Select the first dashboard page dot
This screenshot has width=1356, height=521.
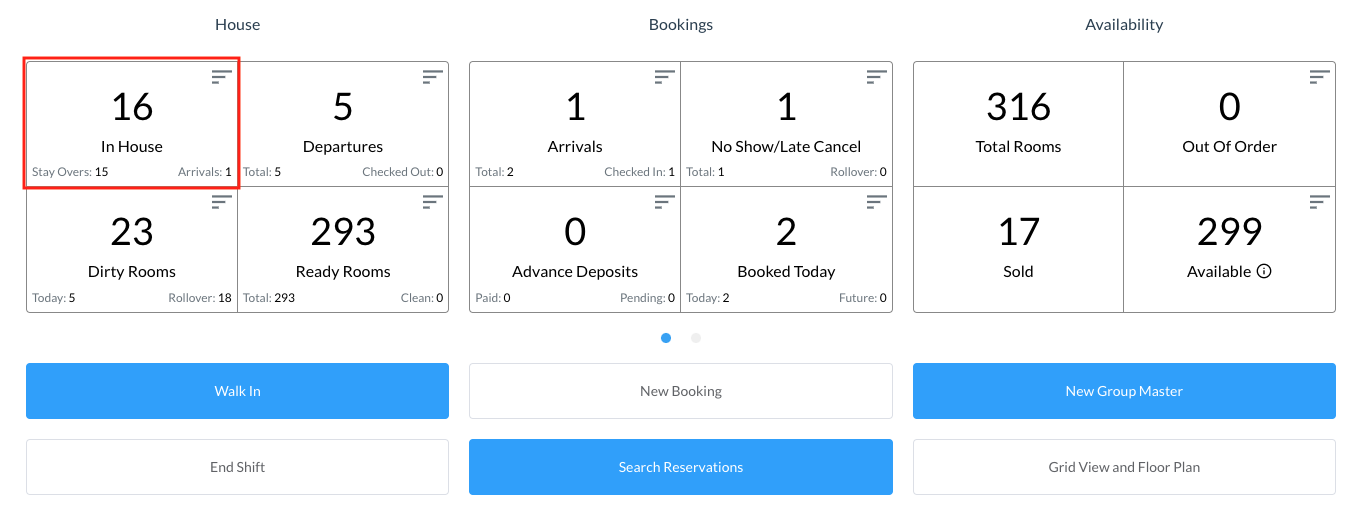666,338
